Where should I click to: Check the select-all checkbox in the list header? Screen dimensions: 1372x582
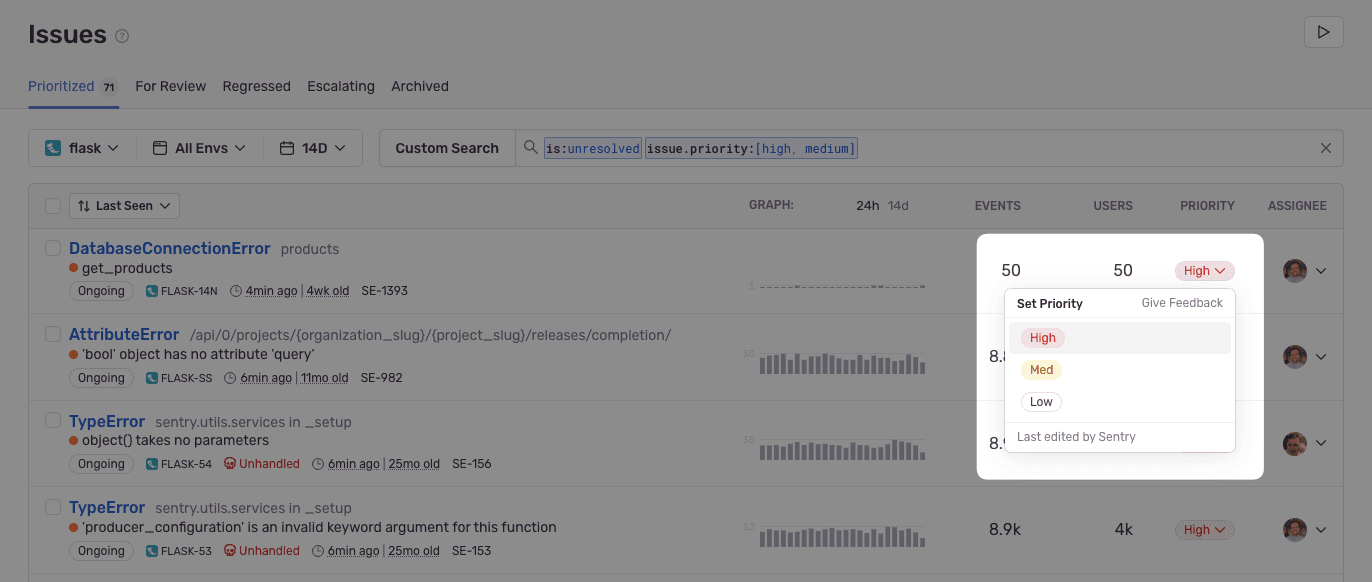[x=52, y=205]
